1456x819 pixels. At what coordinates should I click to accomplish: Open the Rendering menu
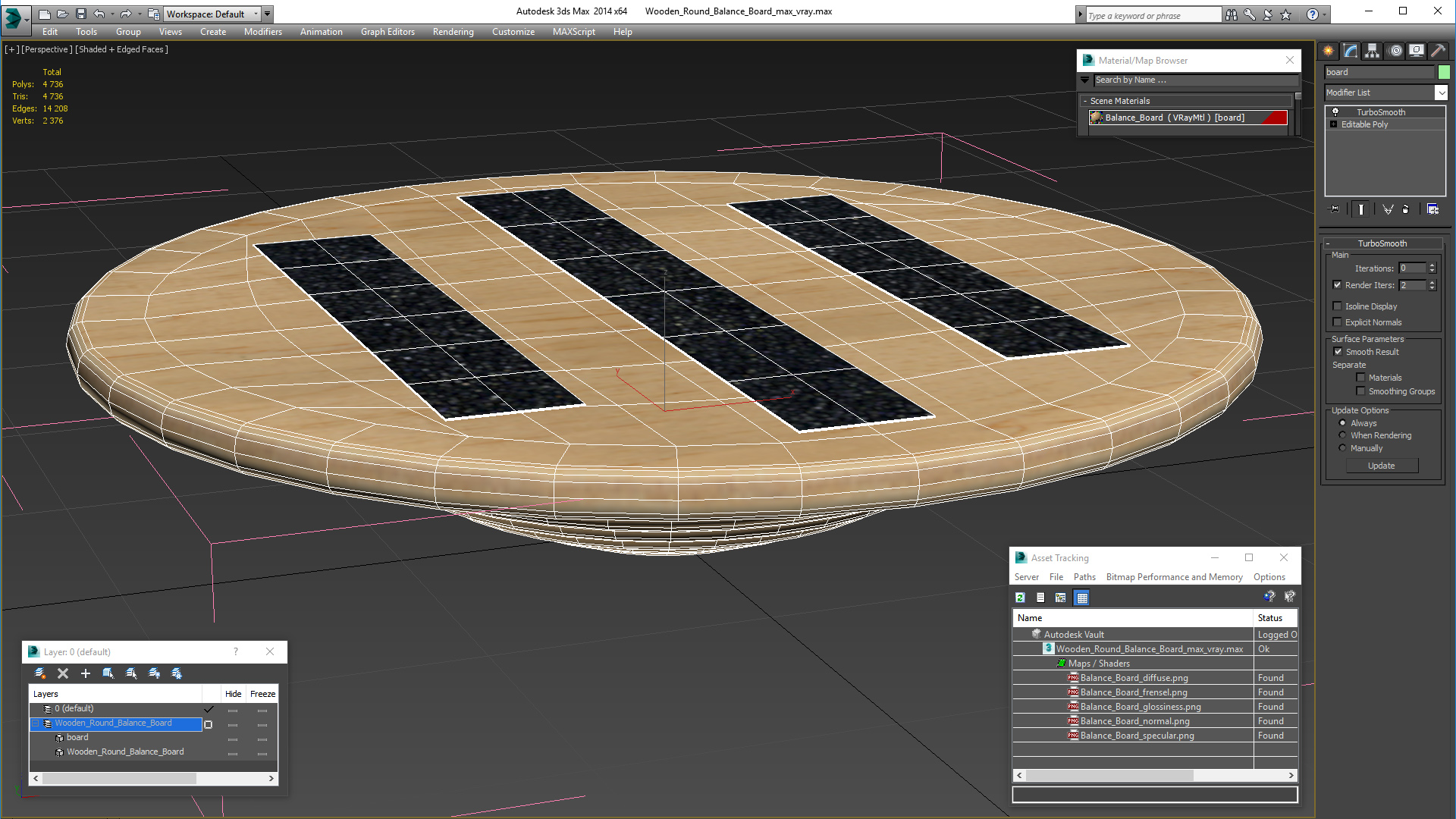coord(453,32)
